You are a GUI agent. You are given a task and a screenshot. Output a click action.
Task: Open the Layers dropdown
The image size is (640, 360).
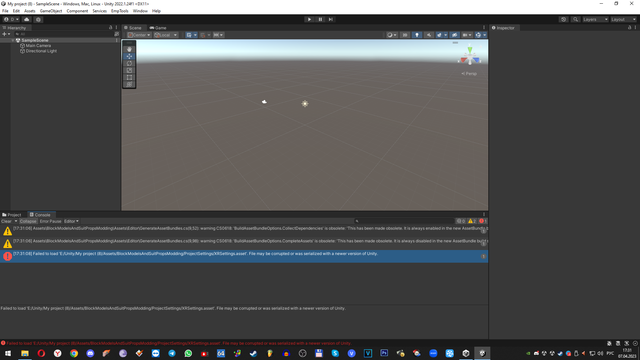[x=595, y=19]
